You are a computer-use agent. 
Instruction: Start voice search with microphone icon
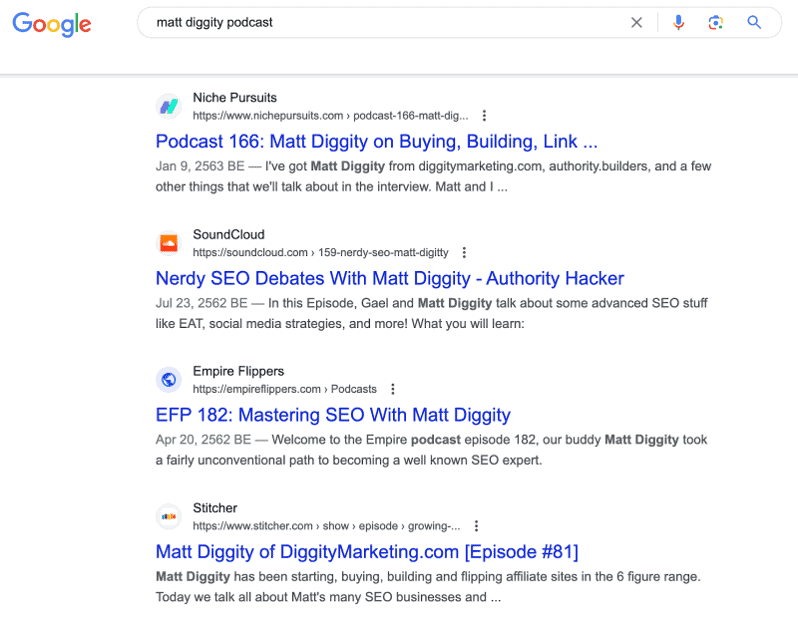(x=678, y=22)
